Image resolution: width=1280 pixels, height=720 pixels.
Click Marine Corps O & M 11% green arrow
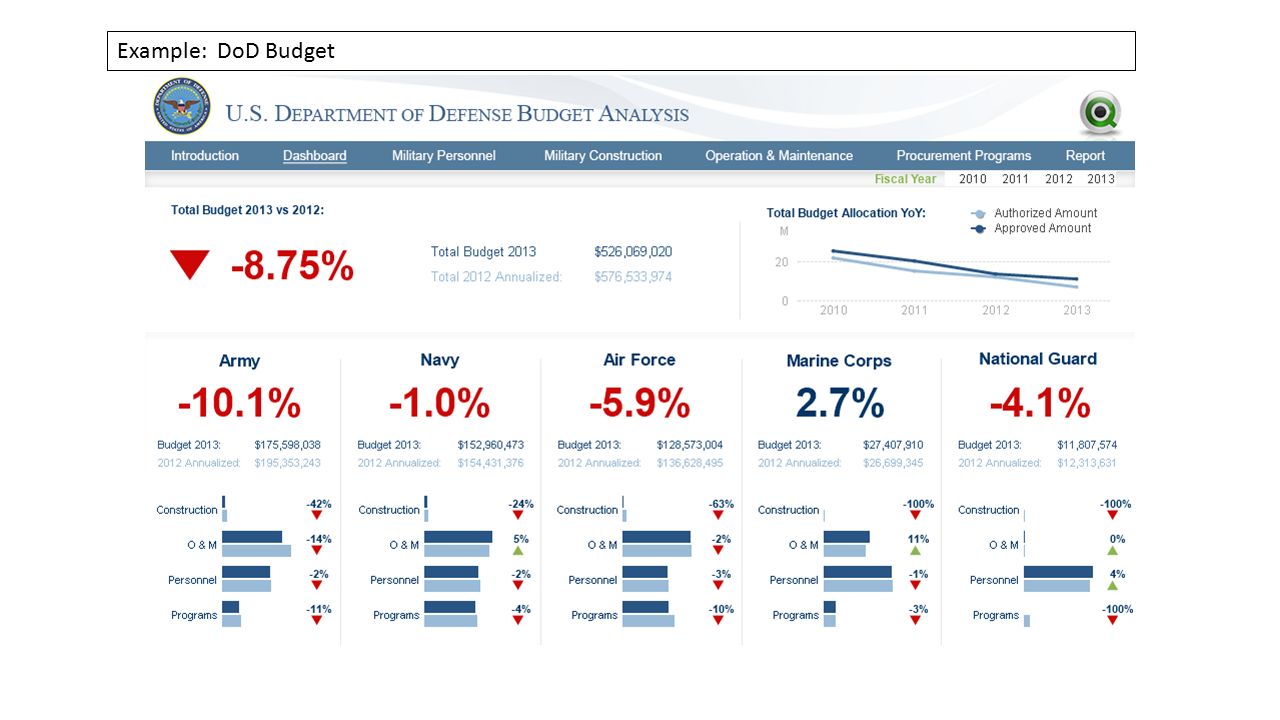point(915,550)
